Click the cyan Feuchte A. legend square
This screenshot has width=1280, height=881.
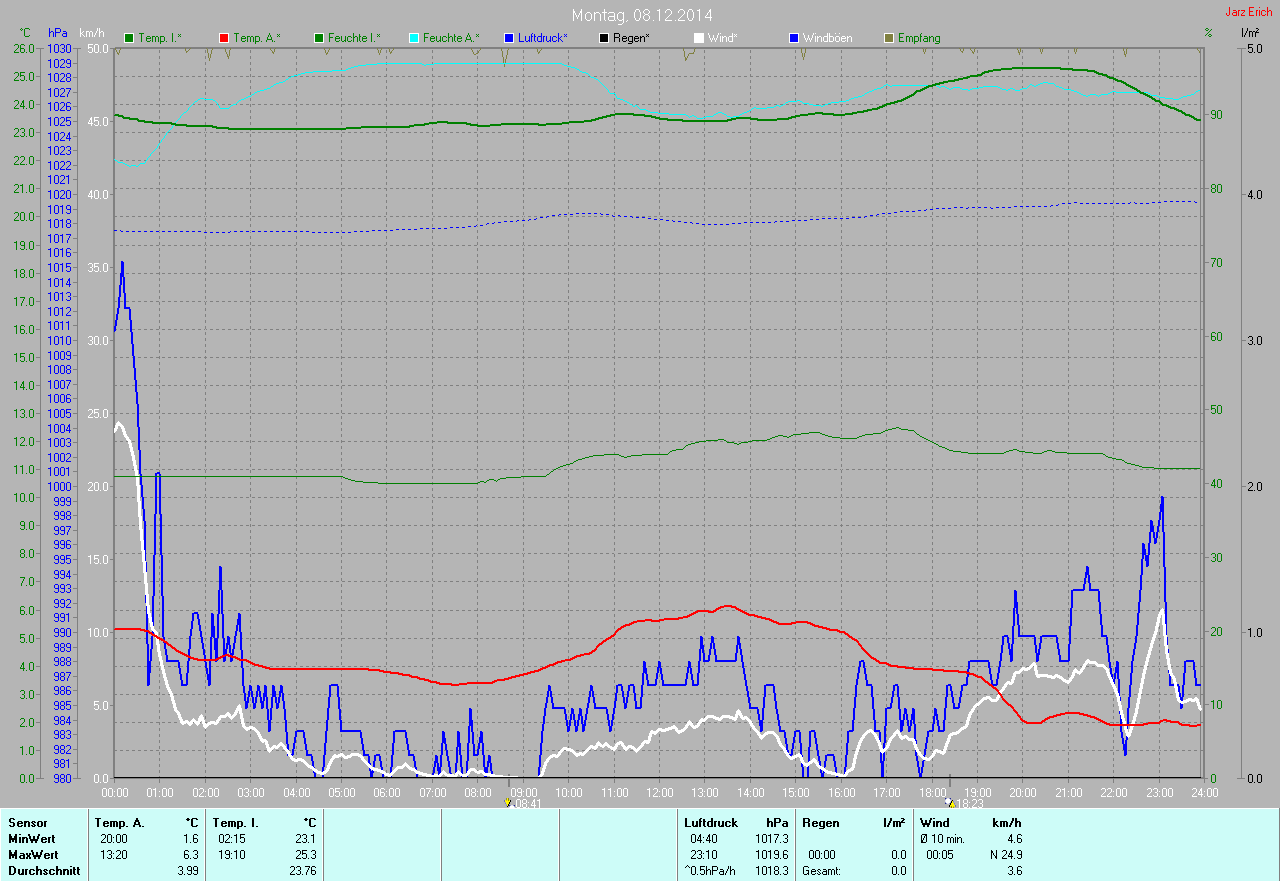click(x=414, y=38)
